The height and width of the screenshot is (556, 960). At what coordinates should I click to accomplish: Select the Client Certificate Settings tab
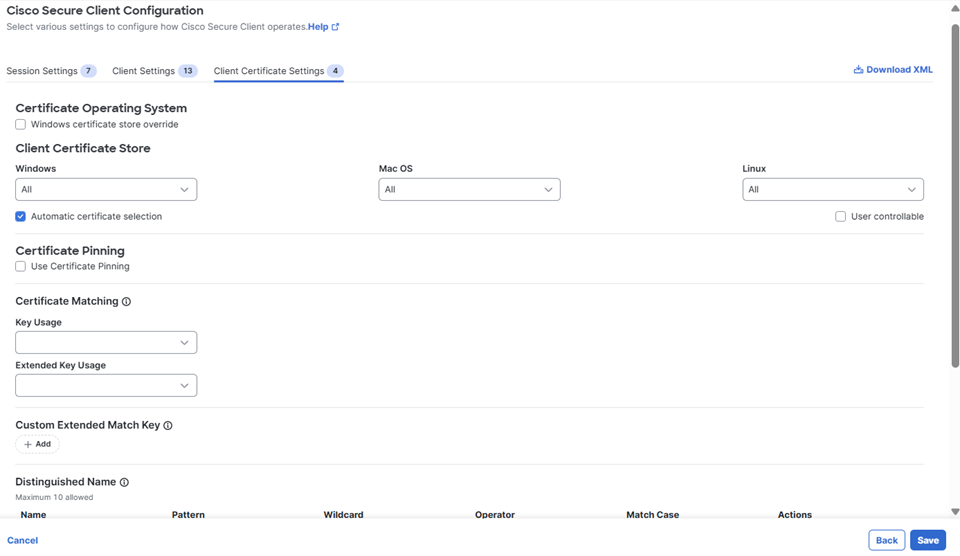[x=279, y=71]
